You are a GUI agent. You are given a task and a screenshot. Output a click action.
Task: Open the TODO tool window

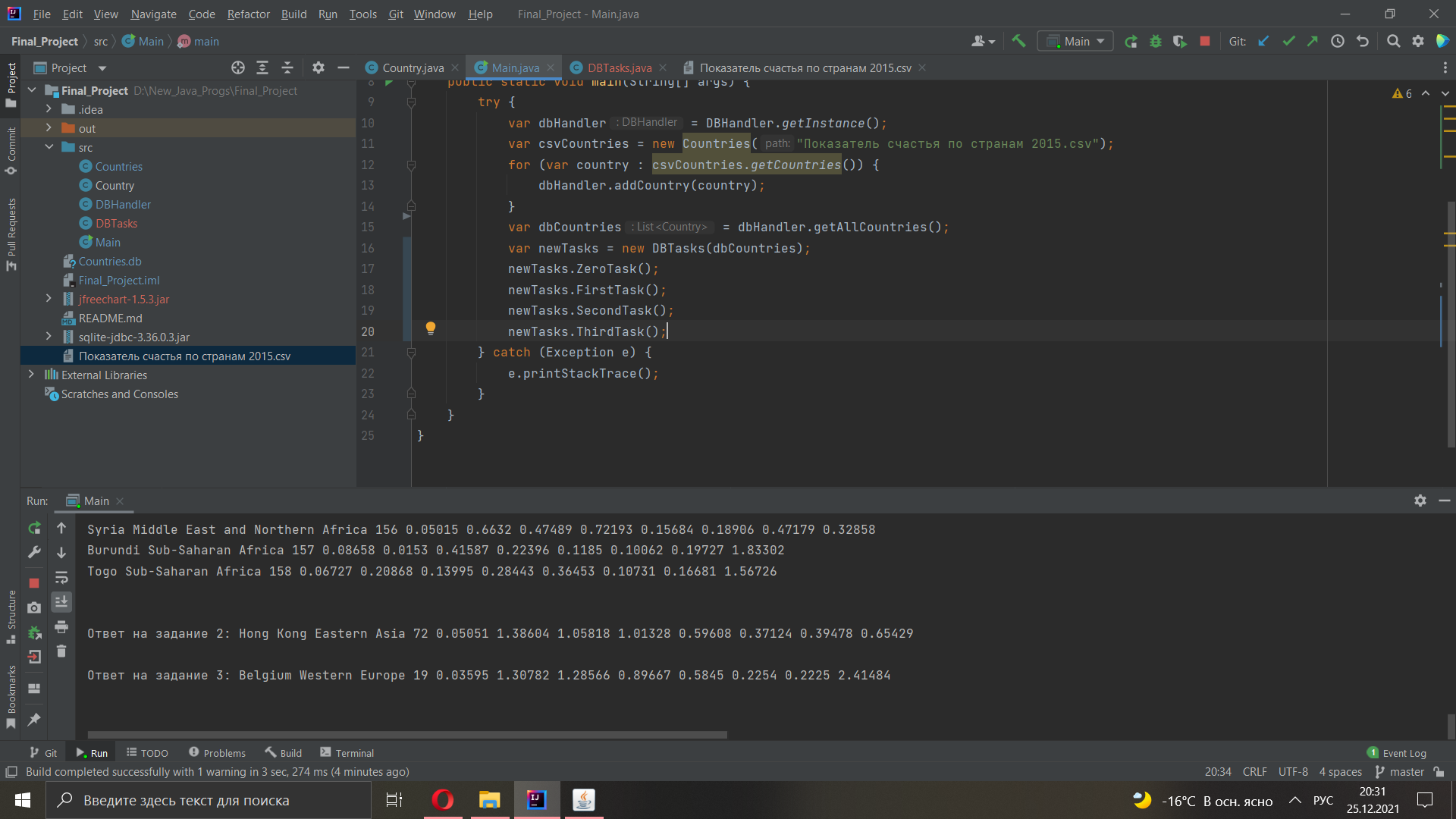click(x=147, y=753)
